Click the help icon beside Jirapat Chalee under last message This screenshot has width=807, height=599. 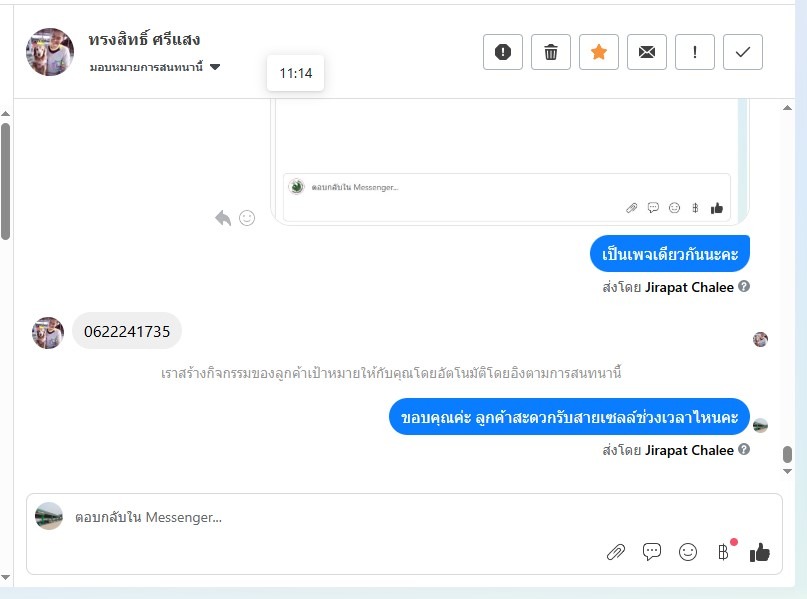click(x=744, y=449)
